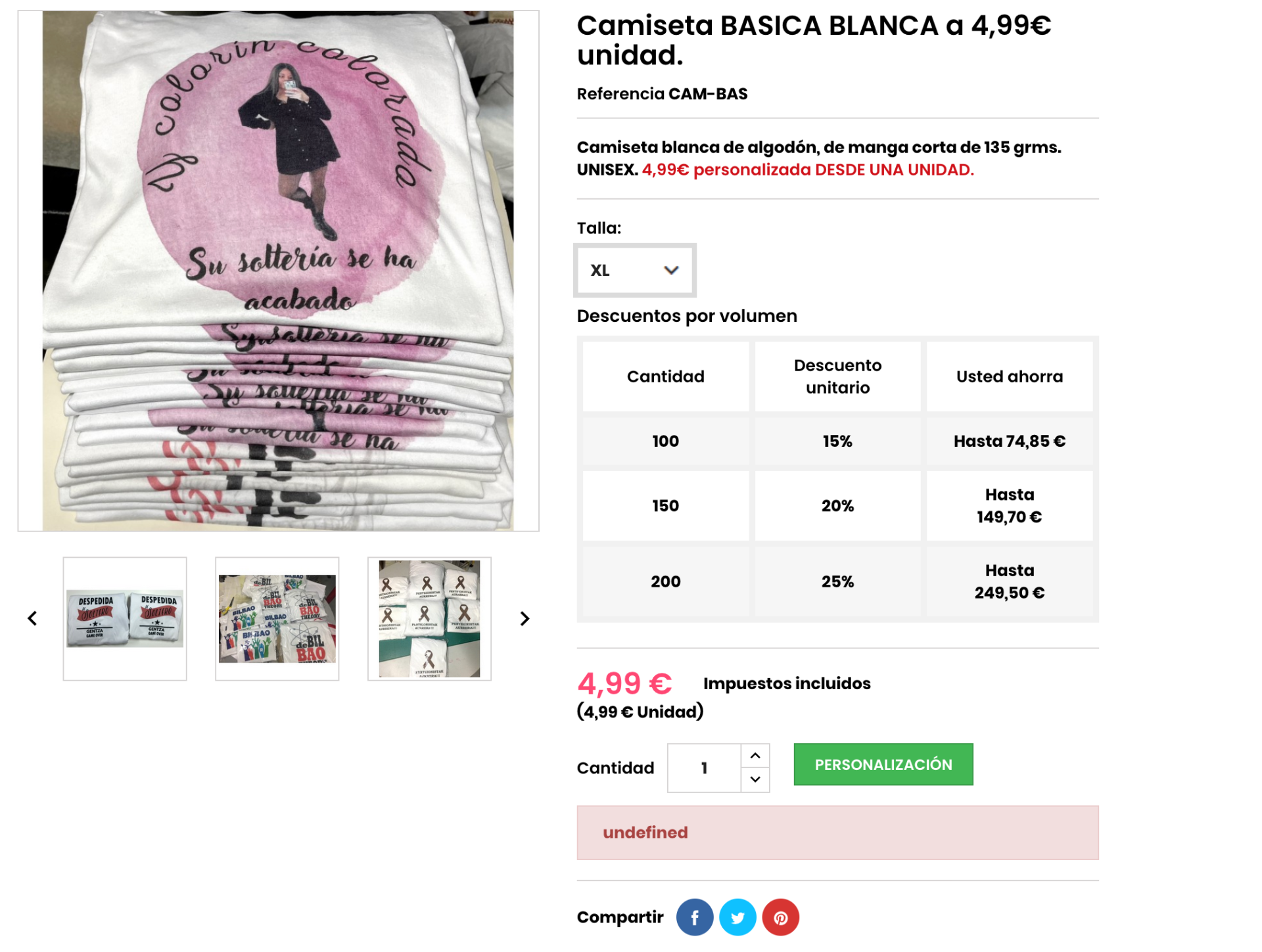
Task: Show previous thumbnails with left arrow
Action: (x=32, y=618)
